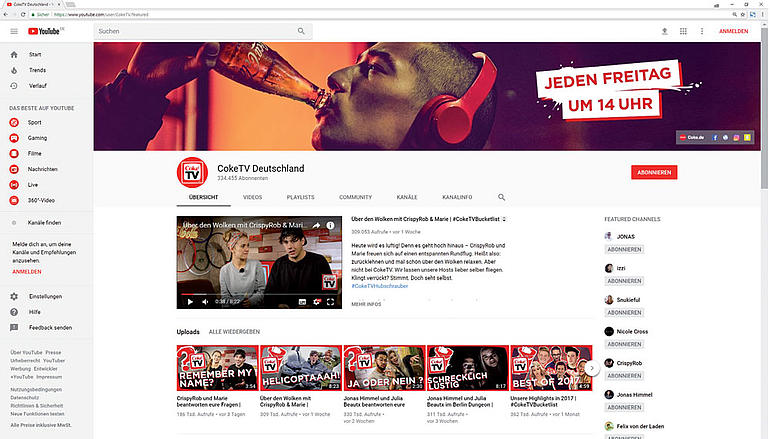
Task: Open player settings gear
Action: [x=317, y=302]
